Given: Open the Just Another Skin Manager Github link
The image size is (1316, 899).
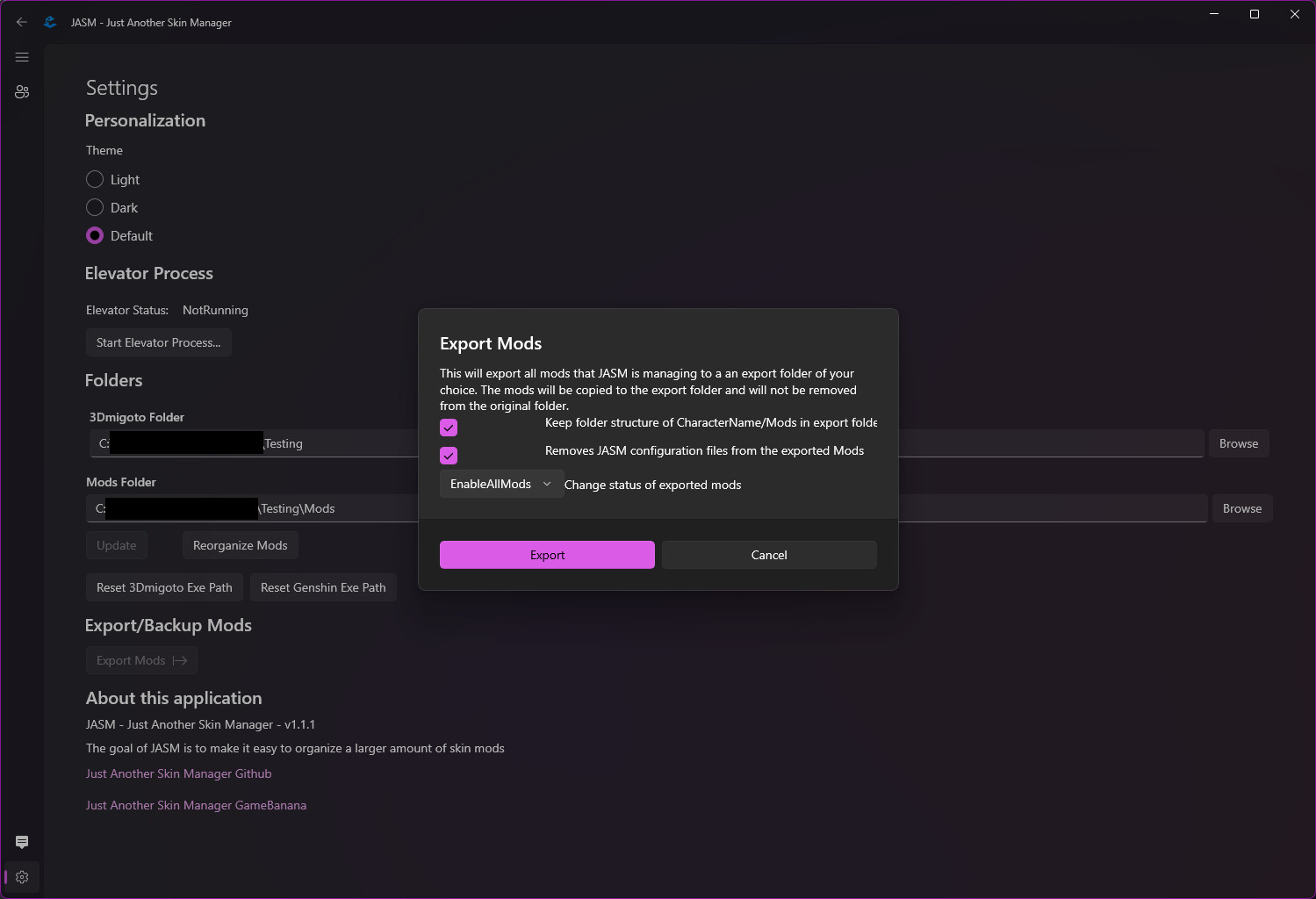Looking at the screenshot, I should coord(178,773).
